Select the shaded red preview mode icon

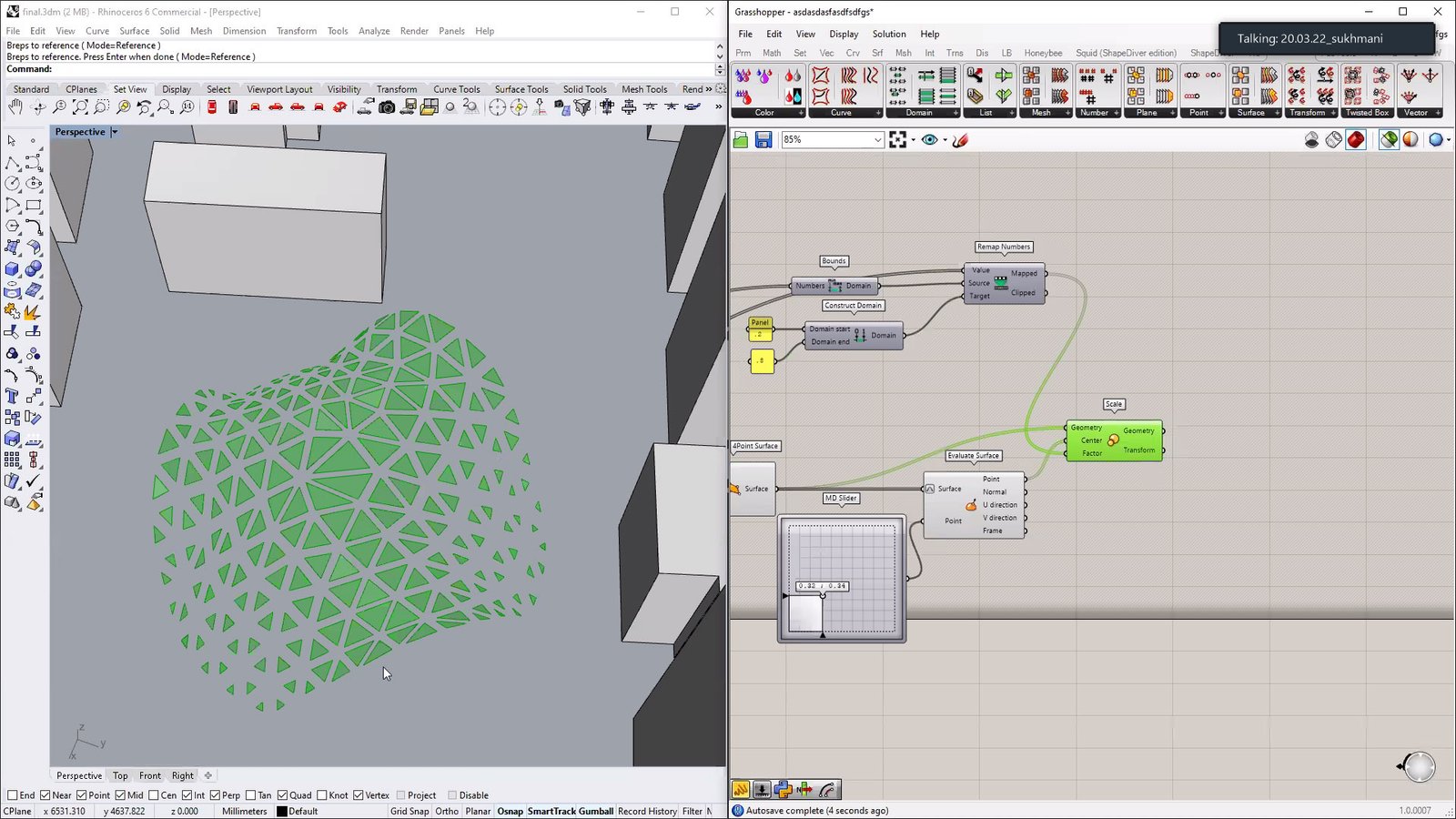click(1356, 140)
